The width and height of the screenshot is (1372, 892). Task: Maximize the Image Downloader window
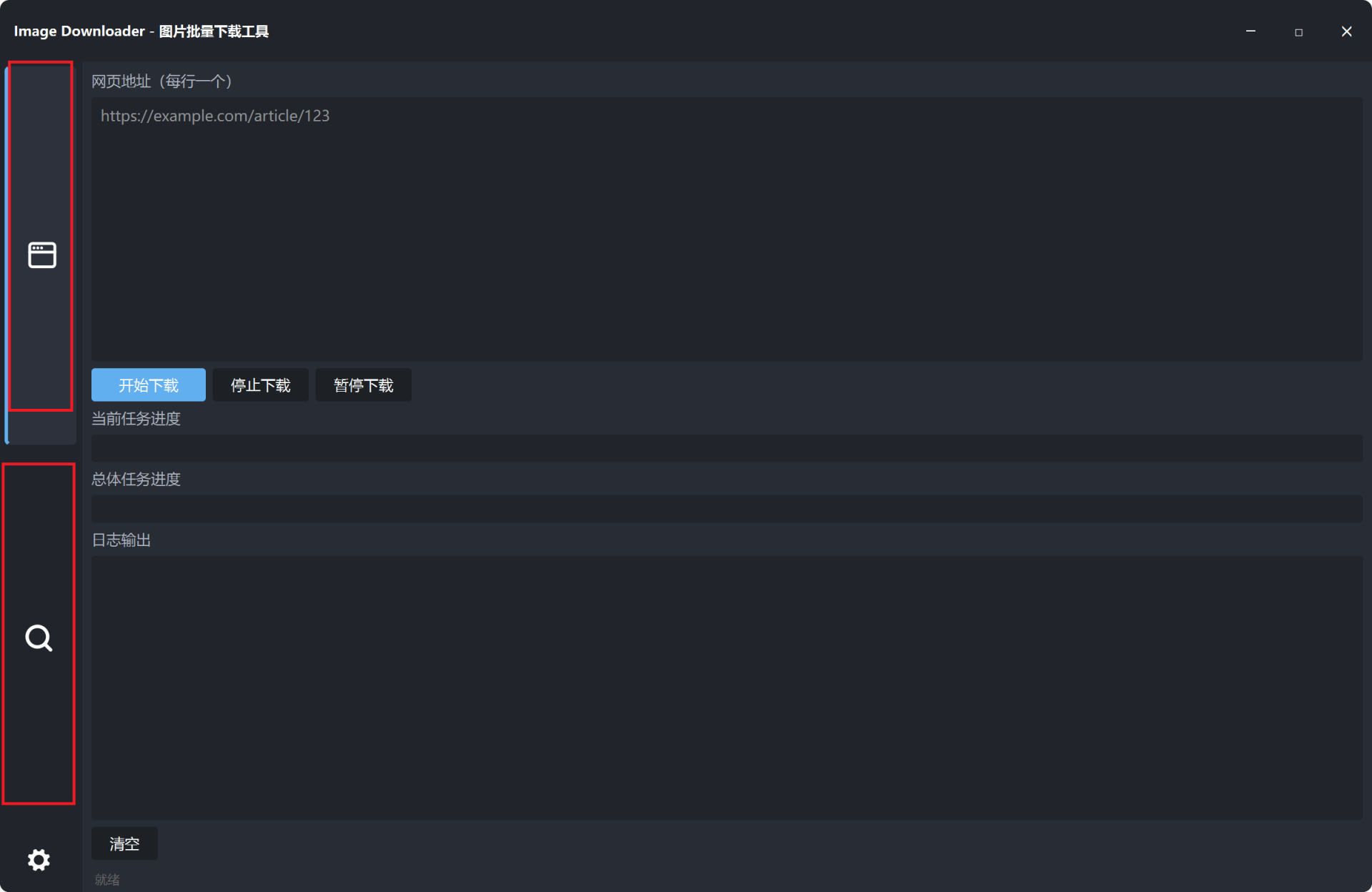pyautogui.click(x=1298, y=31)
